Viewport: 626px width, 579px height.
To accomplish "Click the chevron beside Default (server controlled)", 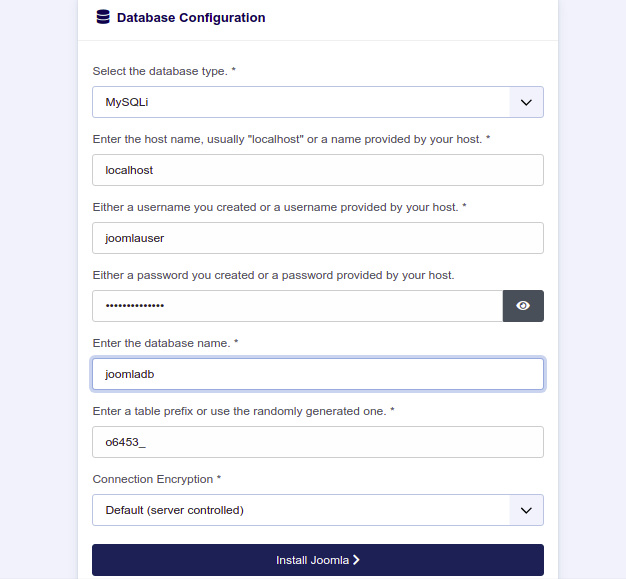I will pyautogui.click(x=526, y=510).
